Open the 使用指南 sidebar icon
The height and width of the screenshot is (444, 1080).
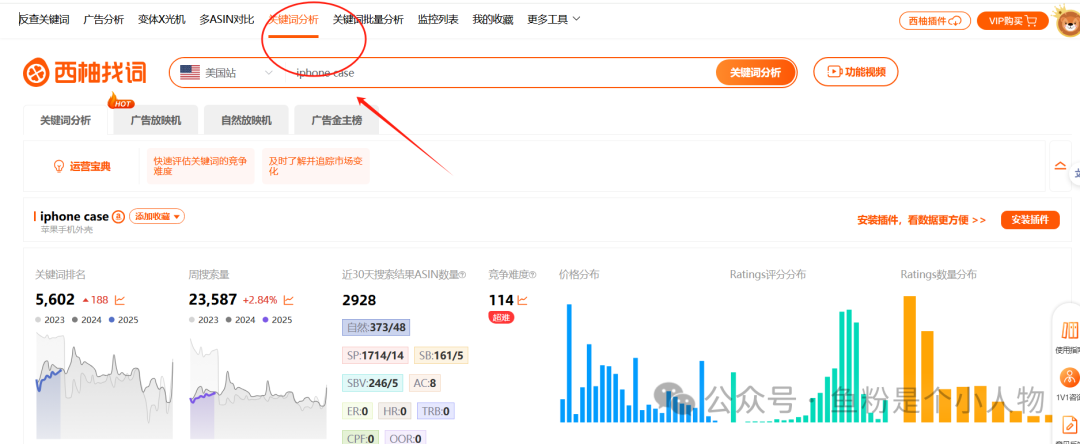coord(1070,337)
